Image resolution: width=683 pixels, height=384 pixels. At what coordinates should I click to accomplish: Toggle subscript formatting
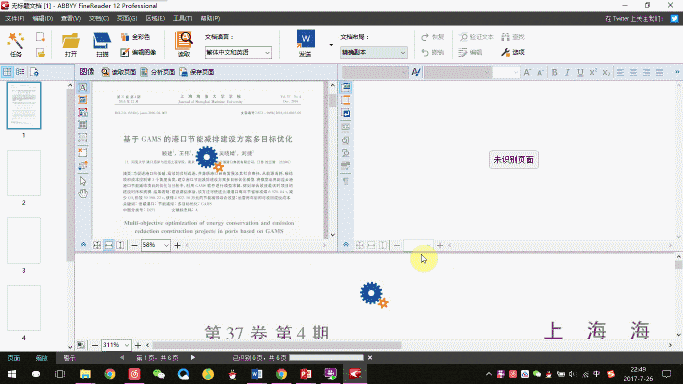(606, 72)
